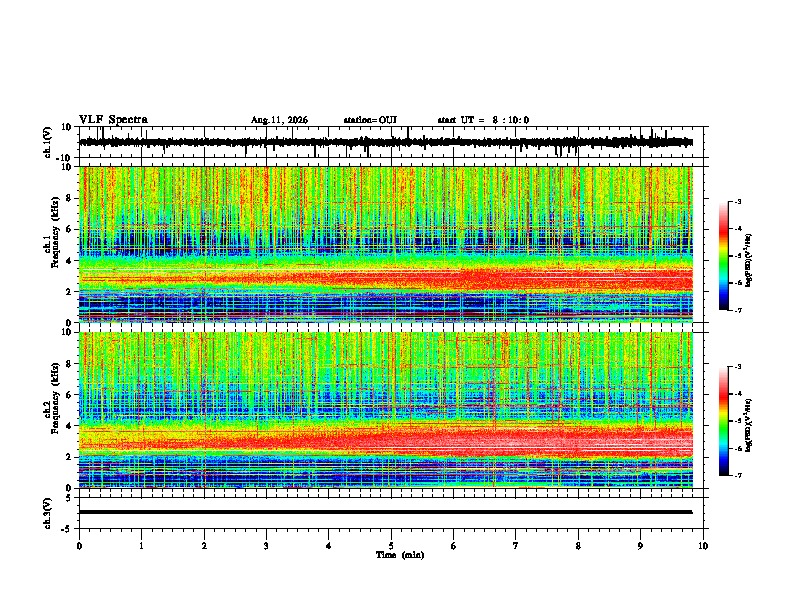Click the '-3' label on ch.1 color bar
This screenshot has width=792, height=612.
(737, 201)
